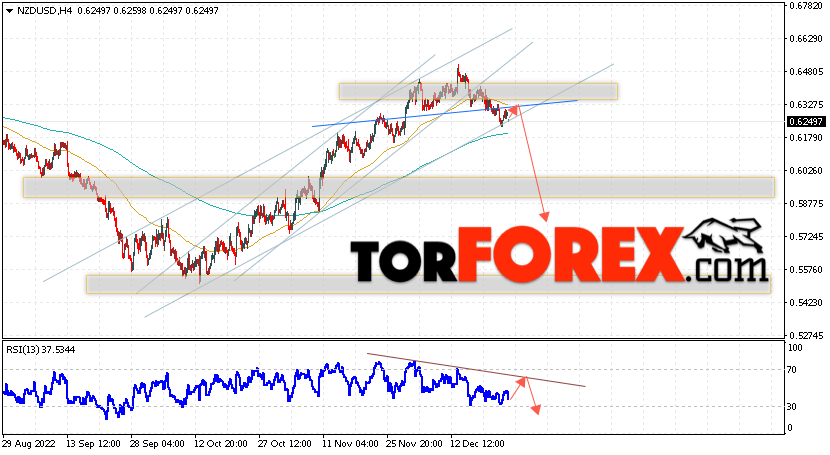
Task: Select the current price tag 0.62497
Action: tap(806, 122)
